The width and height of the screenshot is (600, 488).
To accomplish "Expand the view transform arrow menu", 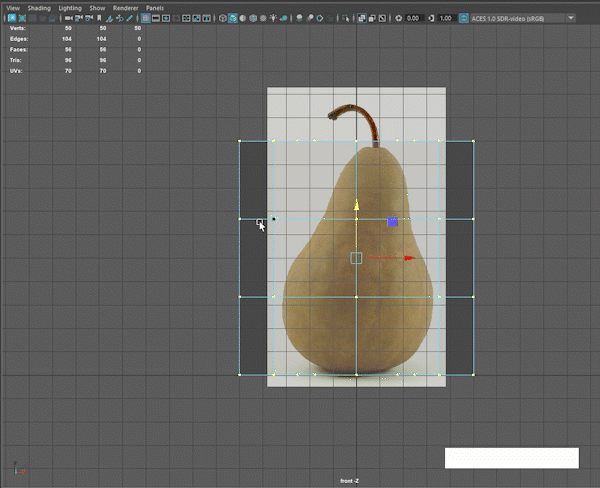I will tap(571, 18).
